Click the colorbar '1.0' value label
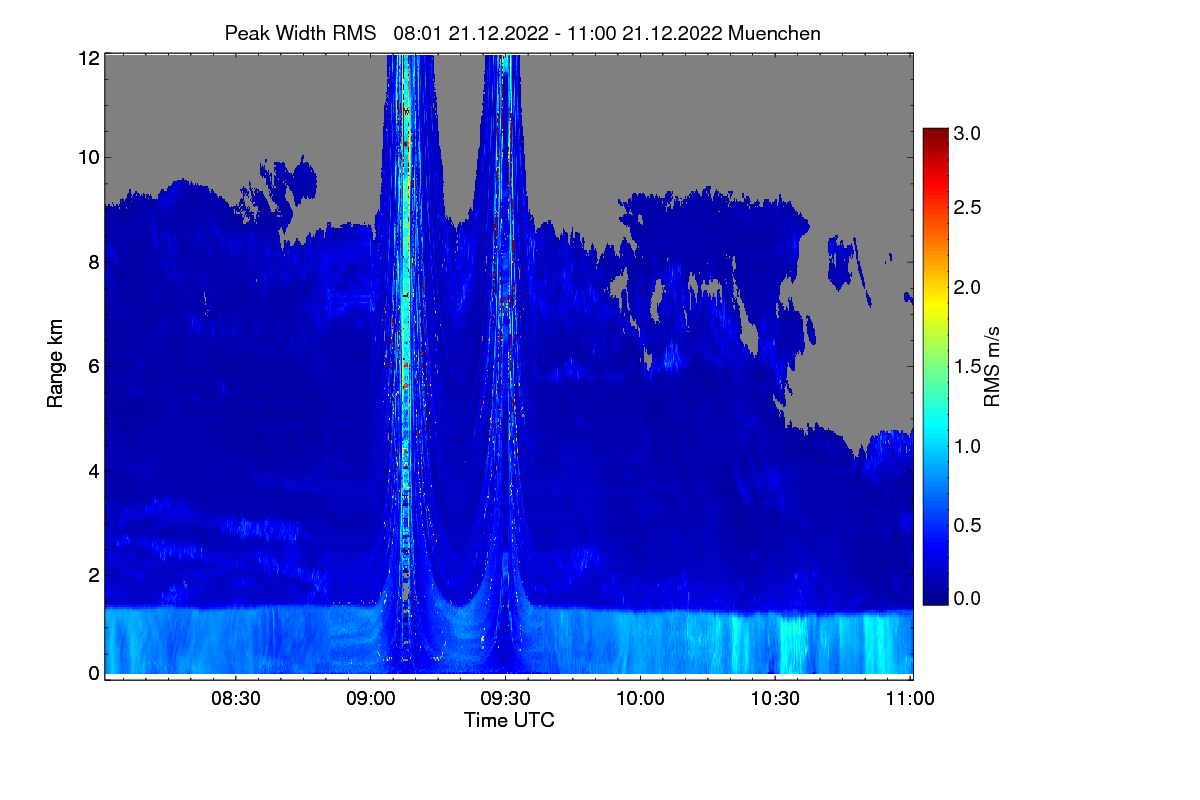1200x800 pixels. pos(968,446)
